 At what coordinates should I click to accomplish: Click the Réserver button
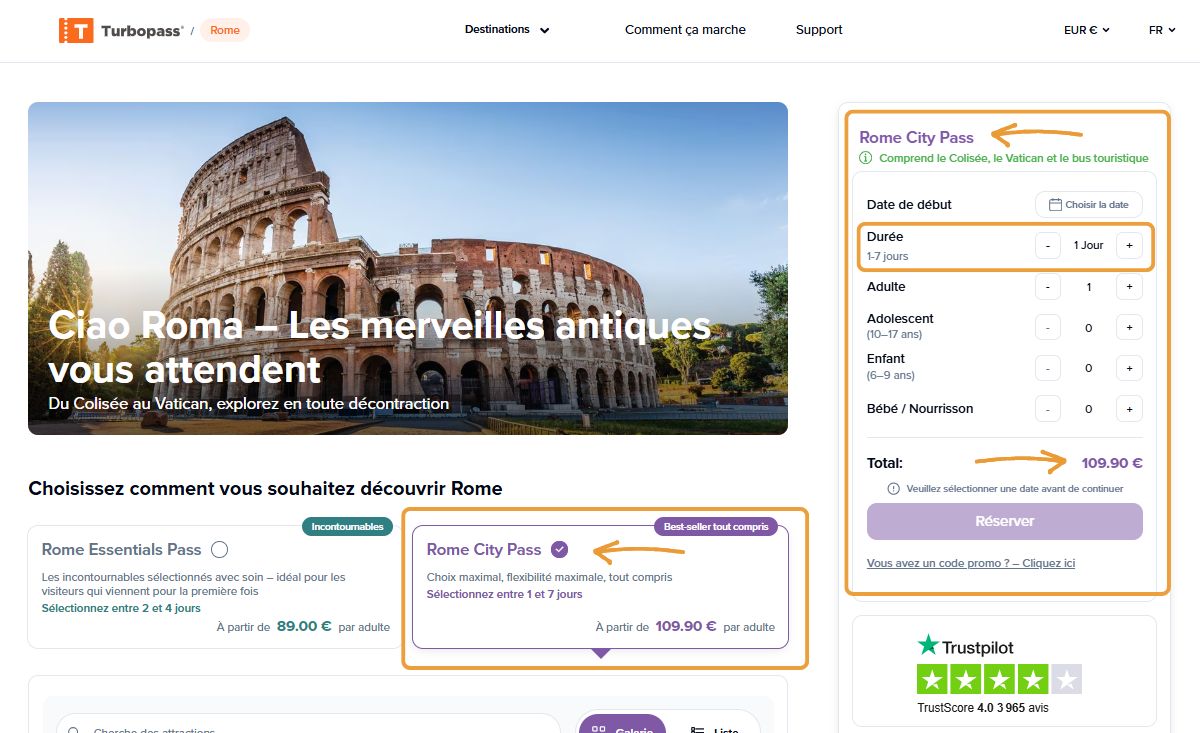1004,521
